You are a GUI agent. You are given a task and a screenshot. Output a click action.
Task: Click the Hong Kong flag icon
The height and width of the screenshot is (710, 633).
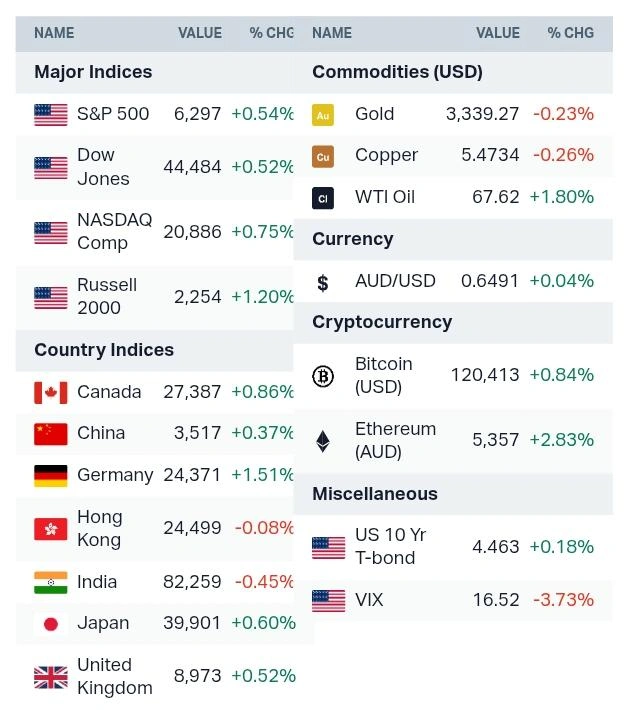point(51,529)
